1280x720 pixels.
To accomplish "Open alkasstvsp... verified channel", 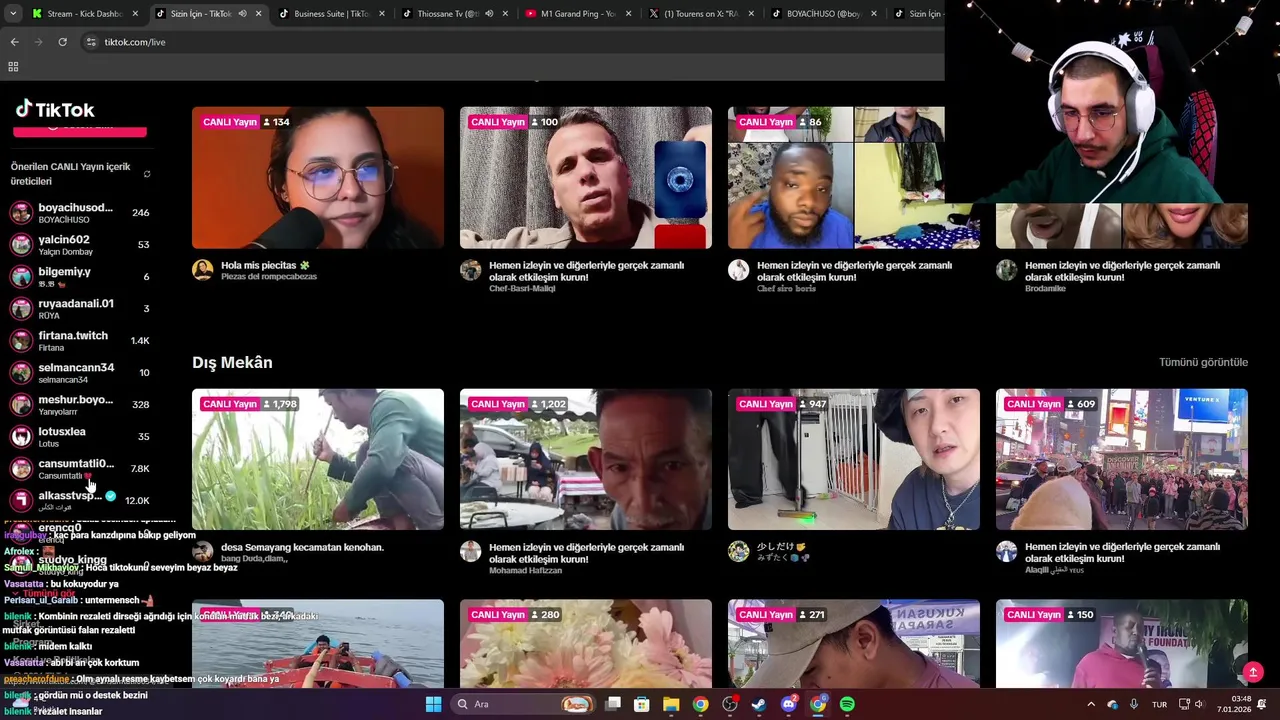I will click(x=80, y=500).
